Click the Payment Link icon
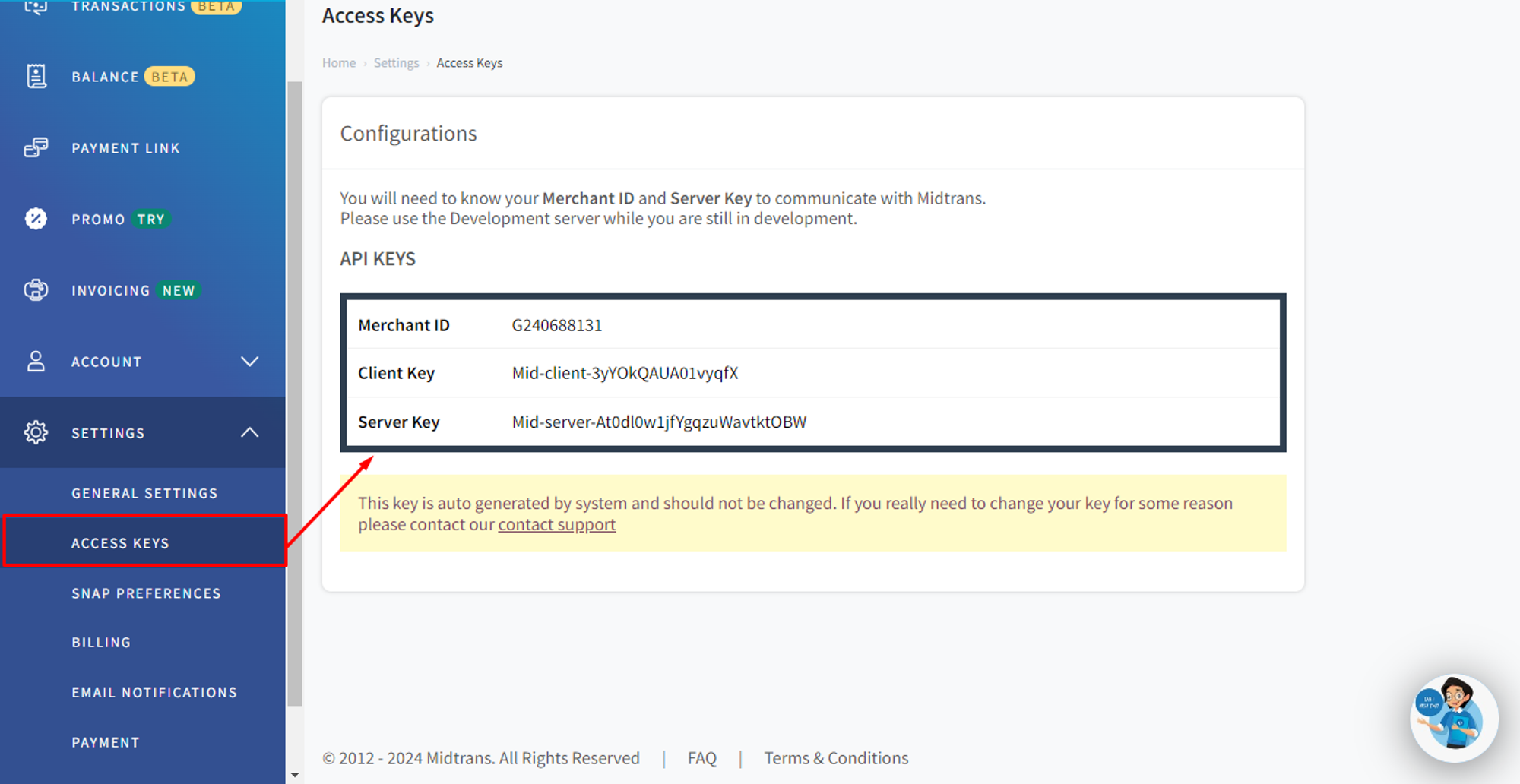This screenshot has height=784, width=1520. 36,147
